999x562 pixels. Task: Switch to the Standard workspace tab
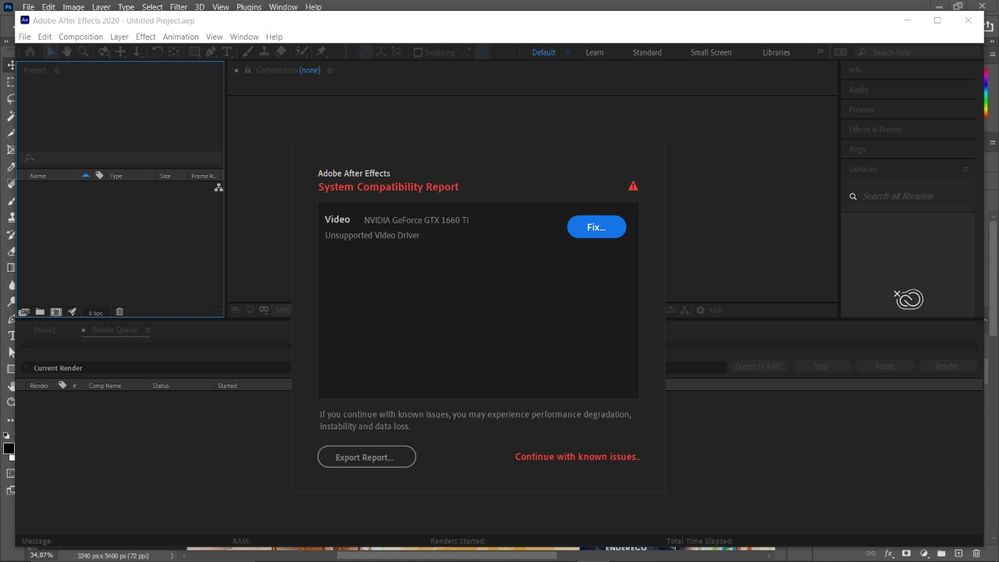647,52
